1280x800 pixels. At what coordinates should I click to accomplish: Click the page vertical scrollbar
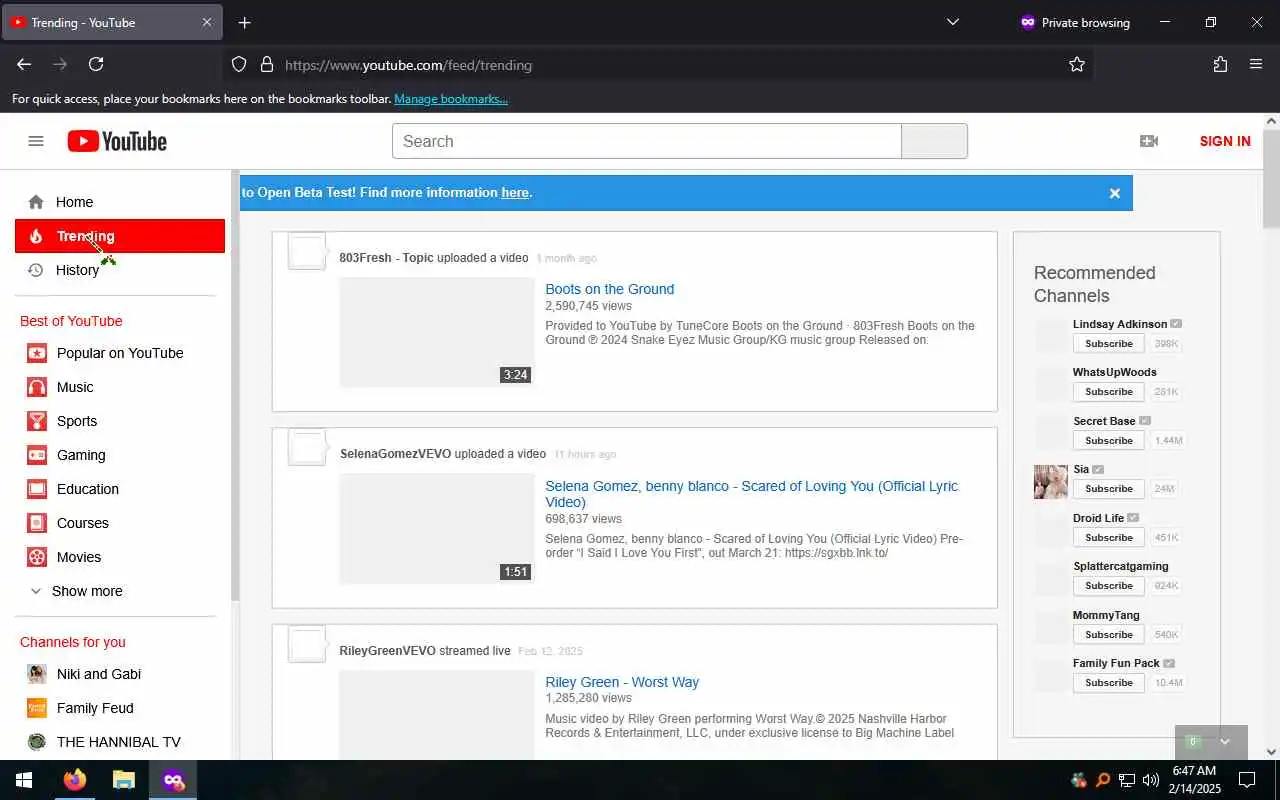click(1271, 178)
